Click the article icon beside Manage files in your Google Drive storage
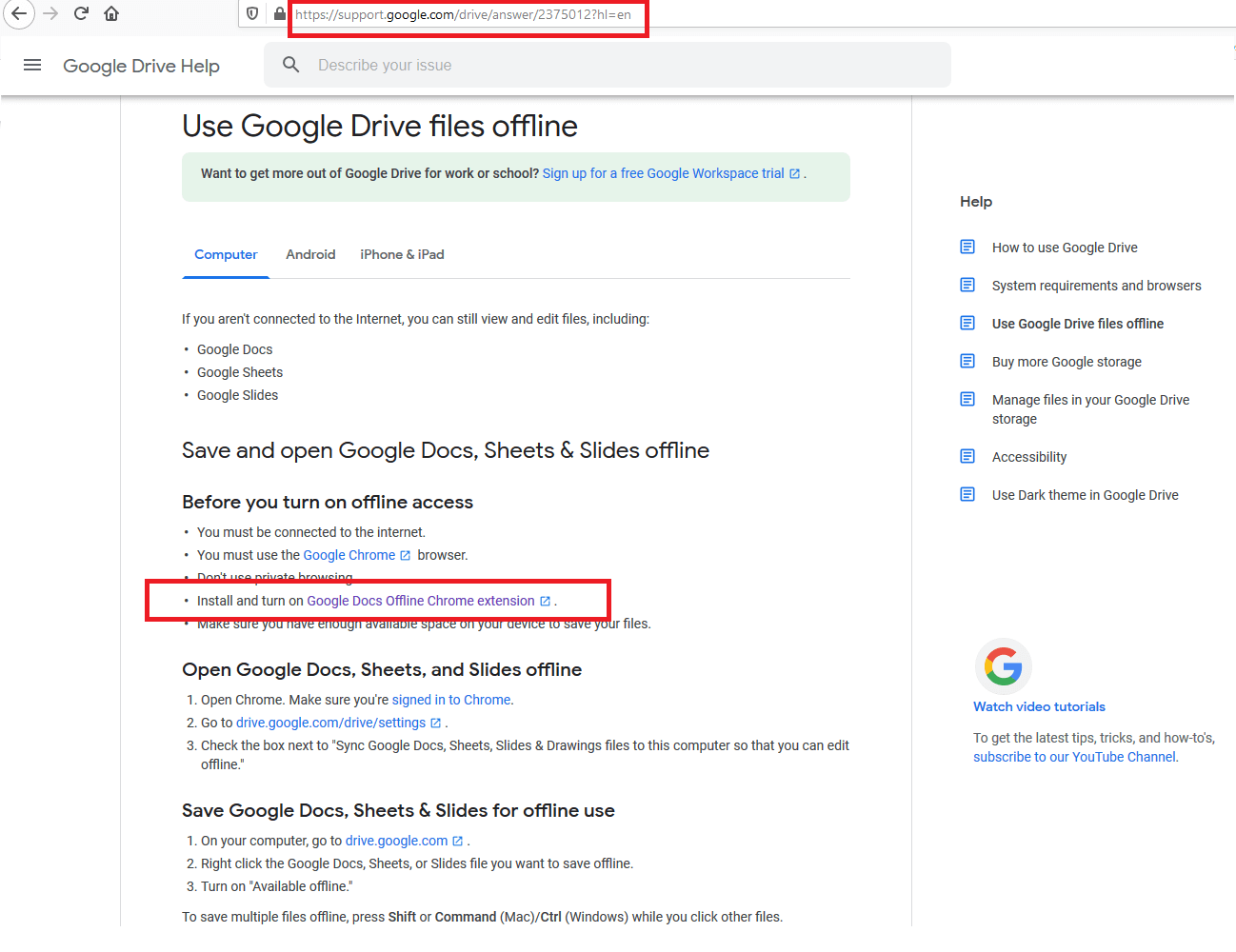The width and height of the screenshot is (1236, 952). 967,399
